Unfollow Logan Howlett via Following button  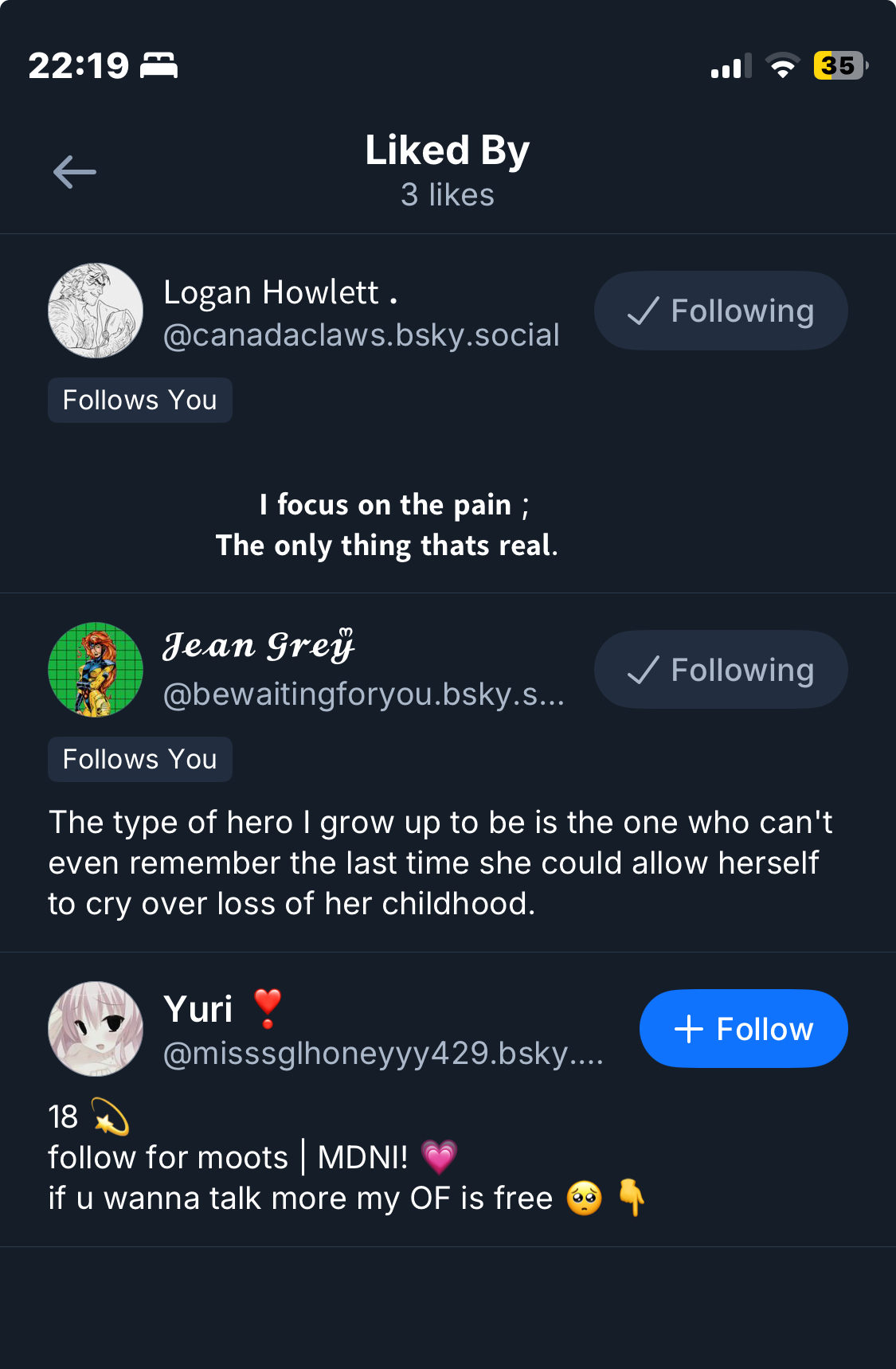click(x=721, y=311)
